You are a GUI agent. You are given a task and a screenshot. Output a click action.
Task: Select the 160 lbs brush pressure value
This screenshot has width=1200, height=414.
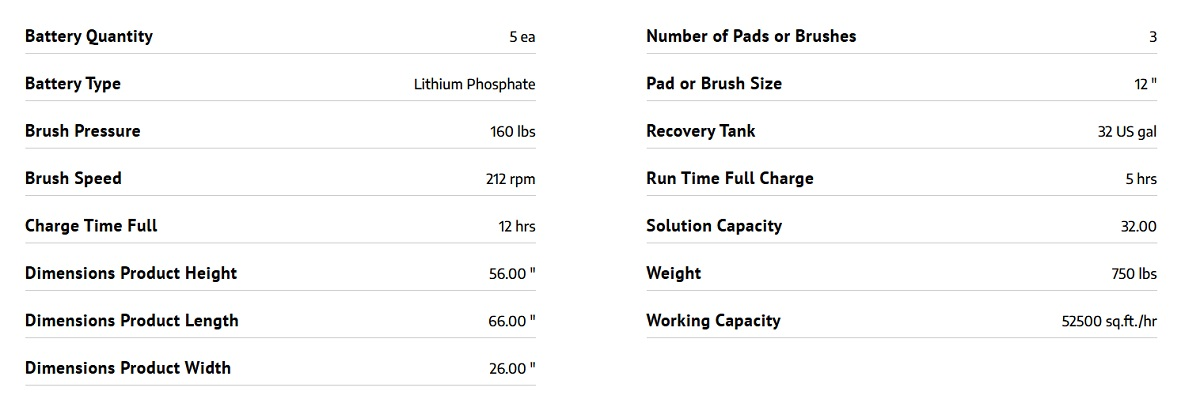click(513, 132)
